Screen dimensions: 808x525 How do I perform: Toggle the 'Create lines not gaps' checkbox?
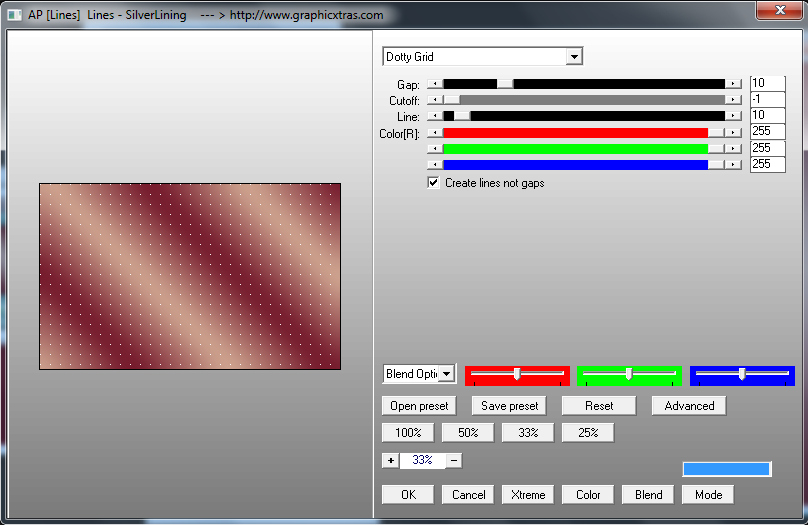(433, 183)
